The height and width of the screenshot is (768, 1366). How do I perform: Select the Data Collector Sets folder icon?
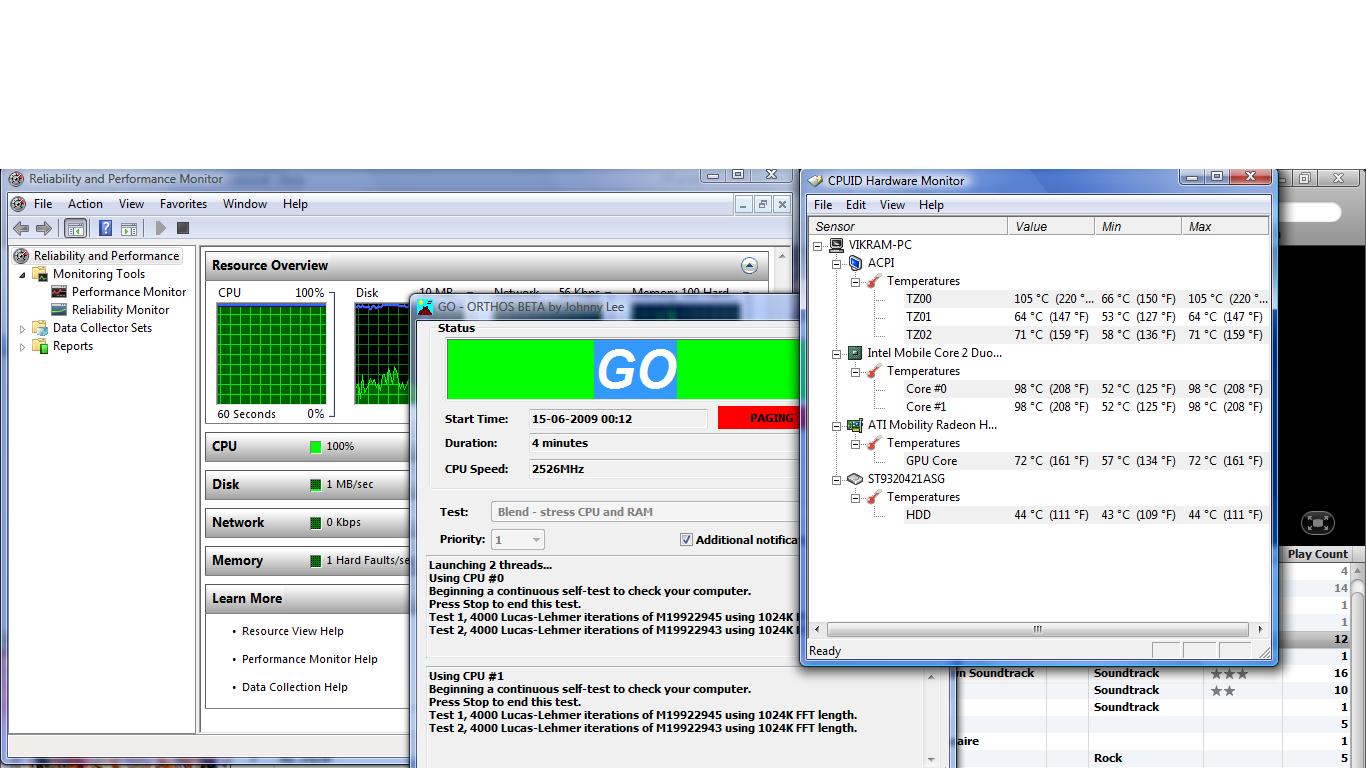40,328
